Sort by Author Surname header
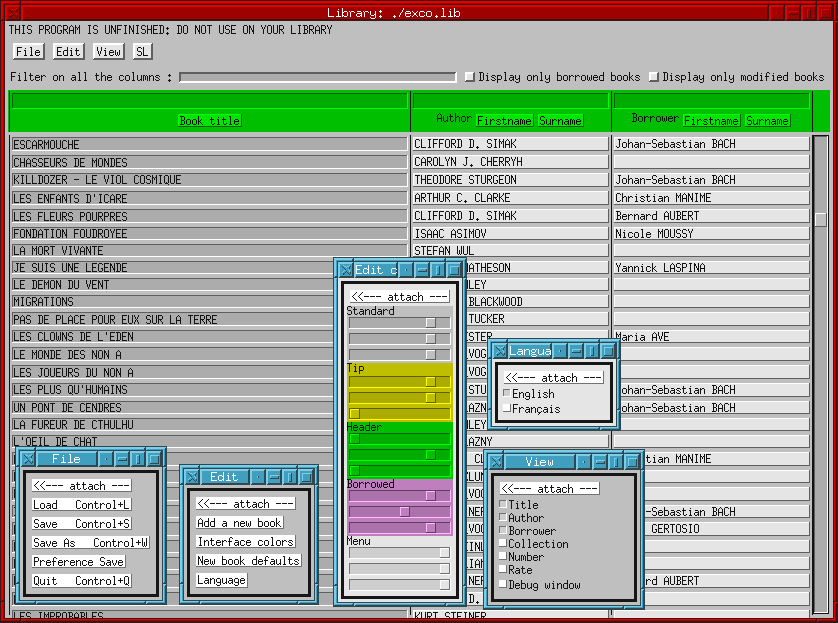The height and width of the screenshot is (623, 838). (x=560, y=121)
